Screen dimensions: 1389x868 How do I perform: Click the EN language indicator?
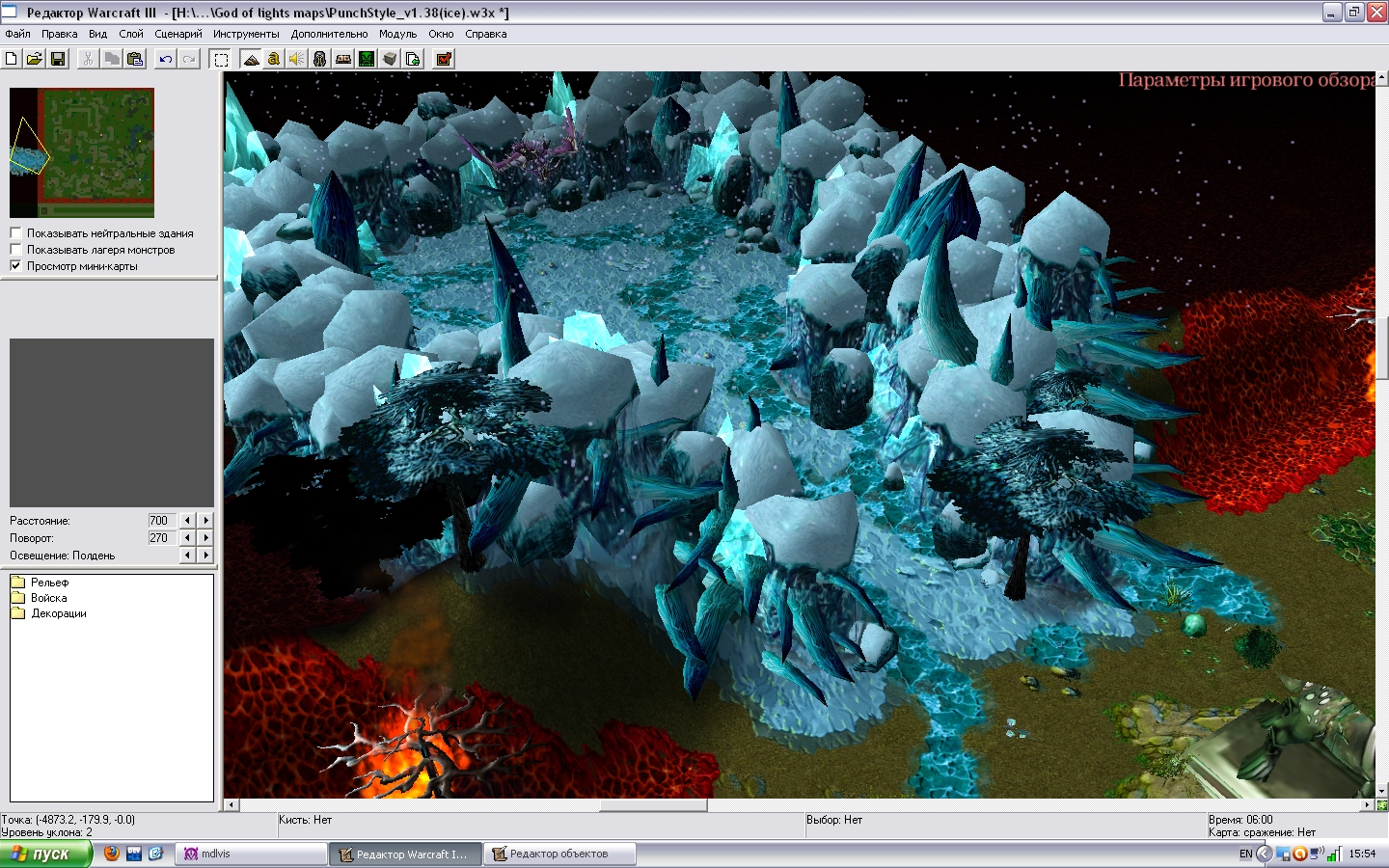point(1245,854)
